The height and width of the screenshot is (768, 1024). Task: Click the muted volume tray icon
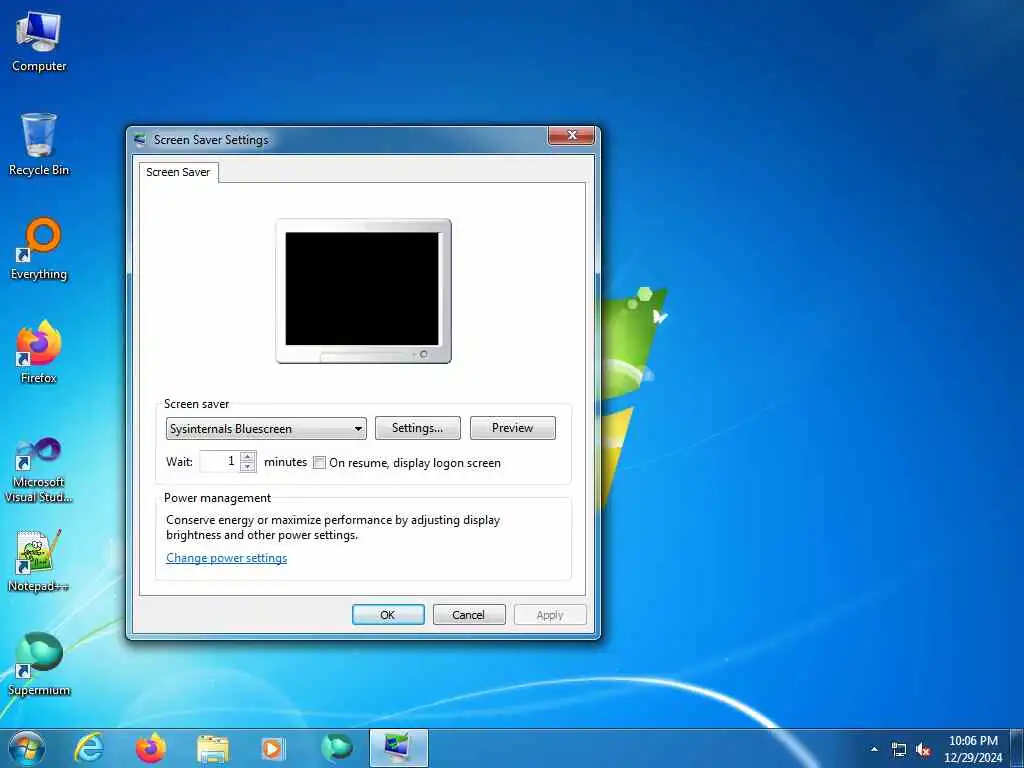point(923,750)
